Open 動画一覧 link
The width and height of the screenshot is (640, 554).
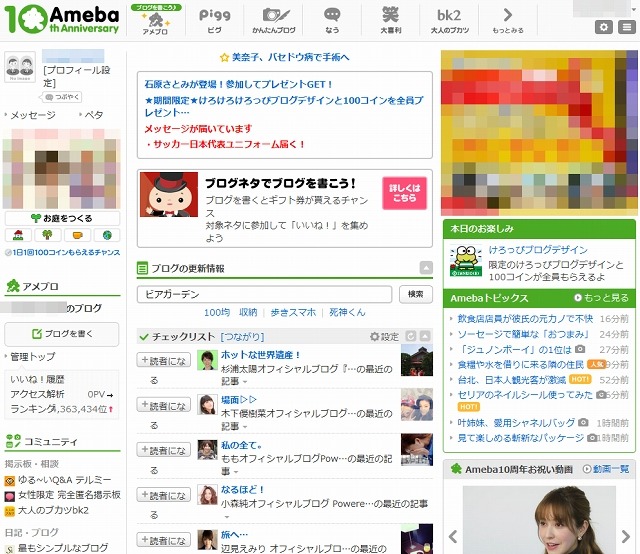(606, 469)
